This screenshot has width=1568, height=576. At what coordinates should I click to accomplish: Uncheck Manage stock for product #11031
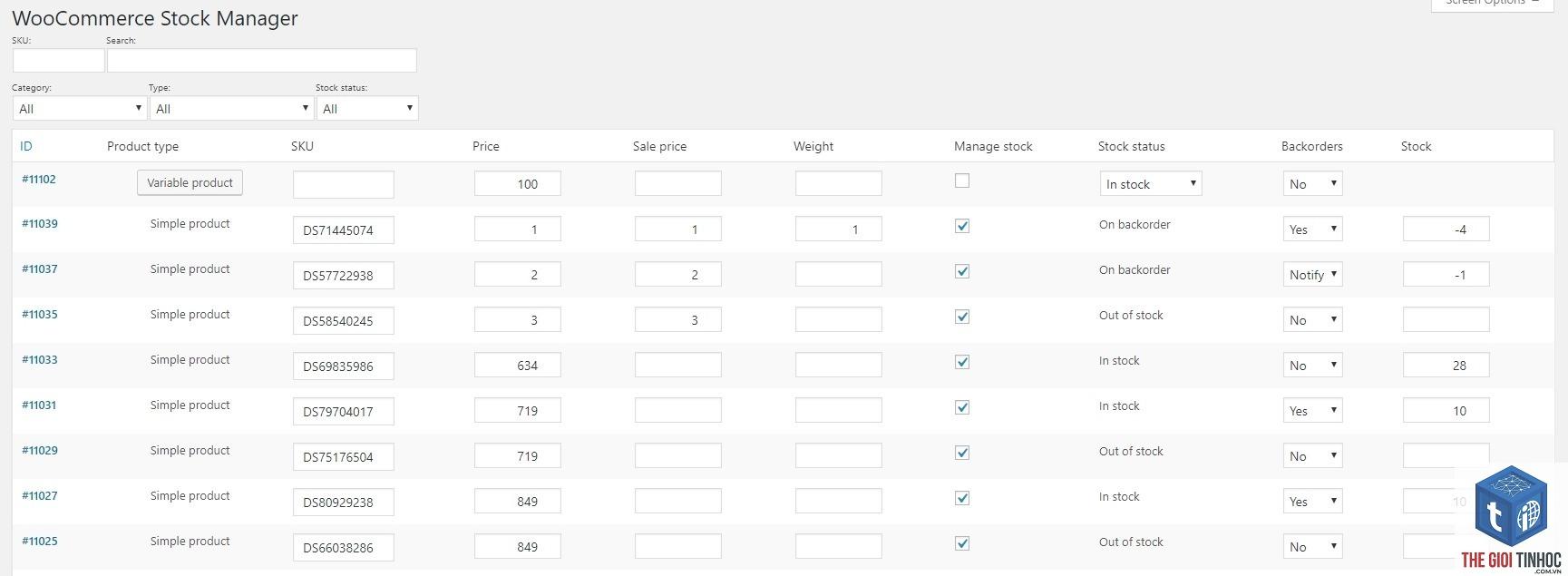point(962,407)
